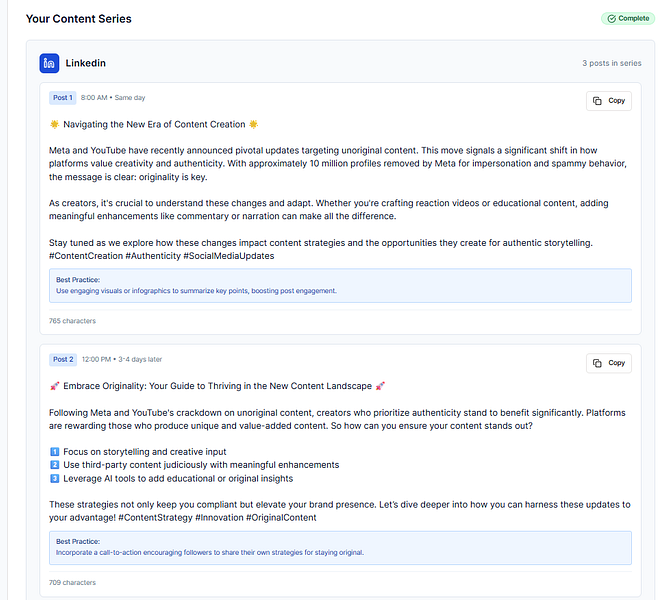
Task: Copy the Post 1 content
Action: click(x=609, y=101)
